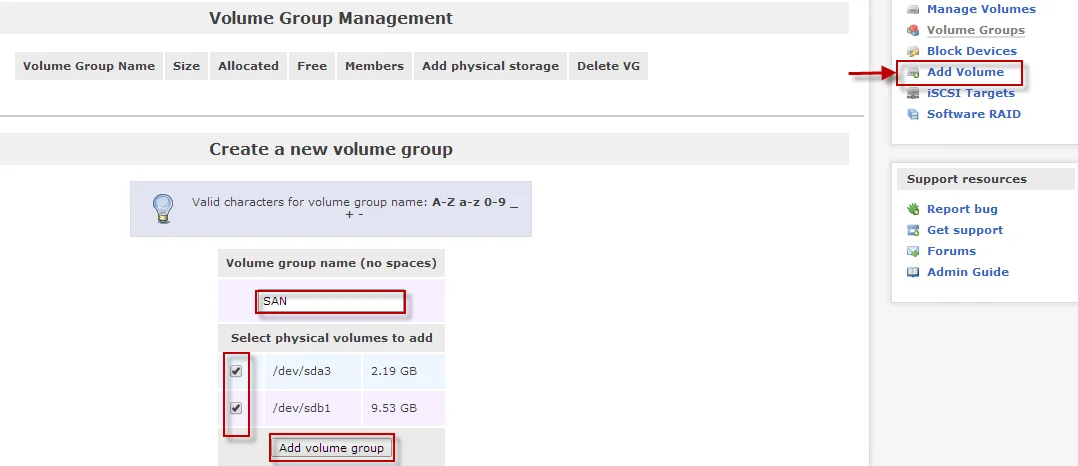Screen dimensions: 1078x466
Task: Focus the volume group name field
Action: [x=330, y=301]
